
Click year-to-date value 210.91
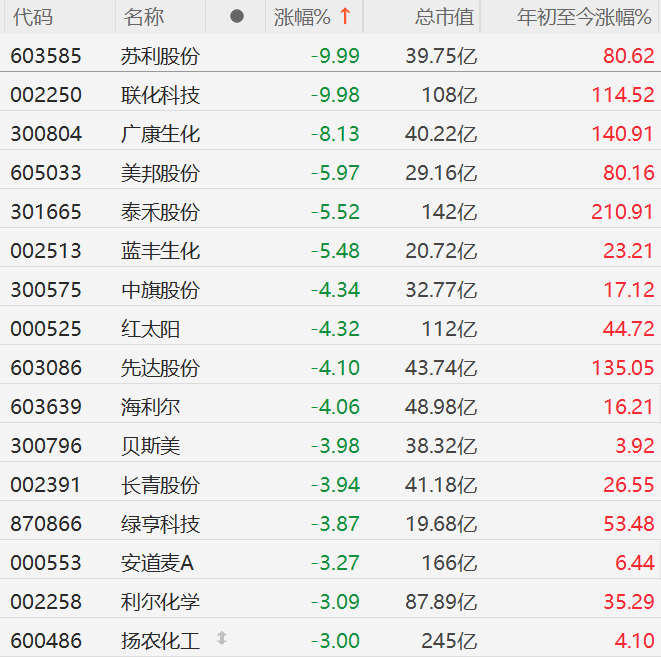coord(623,212)
